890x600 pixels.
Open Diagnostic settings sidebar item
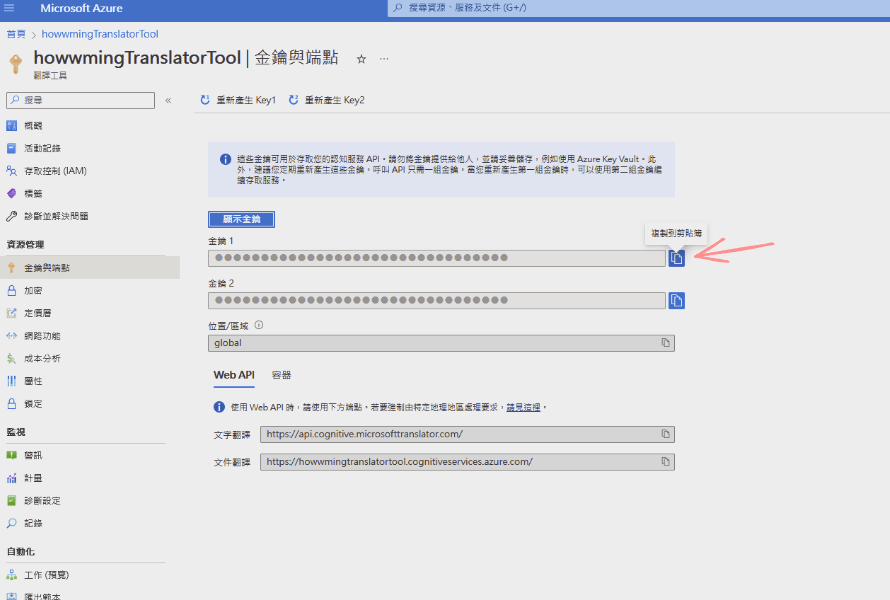pos(42,501)
